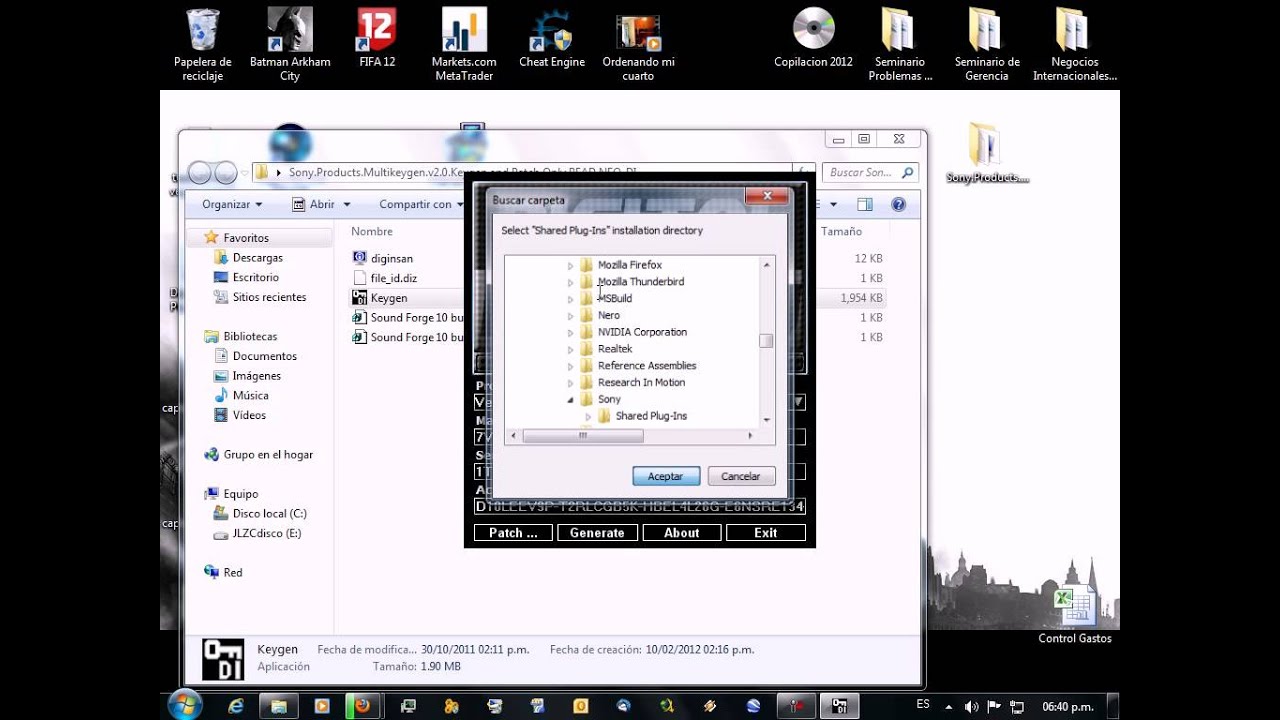The height and width of the screenshot is (720, 1280).
Task: Click Cancelar in the Buscar carpeta dialog
Action: (741, 476)
